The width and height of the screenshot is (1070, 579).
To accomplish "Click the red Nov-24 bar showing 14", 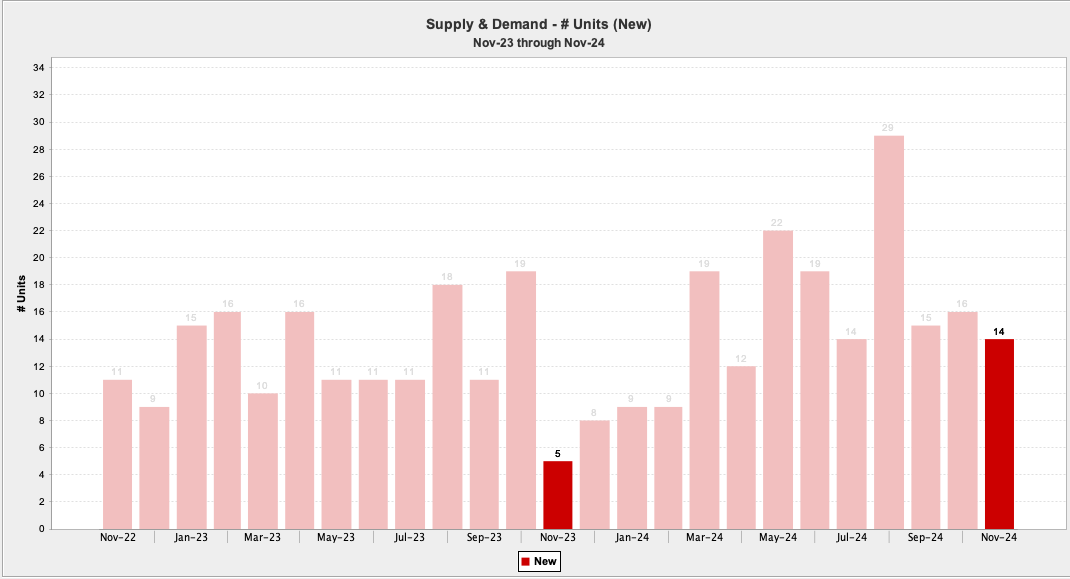I will pos(999,434).
